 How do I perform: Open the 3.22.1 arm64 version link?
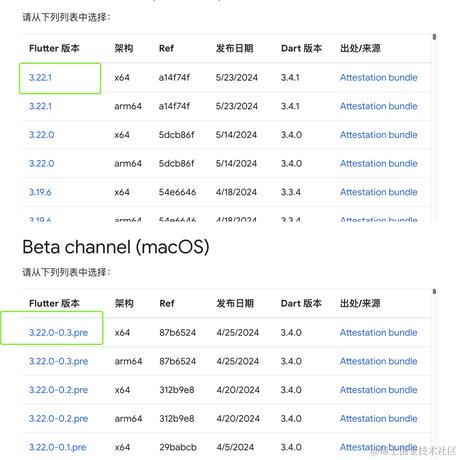40,106
